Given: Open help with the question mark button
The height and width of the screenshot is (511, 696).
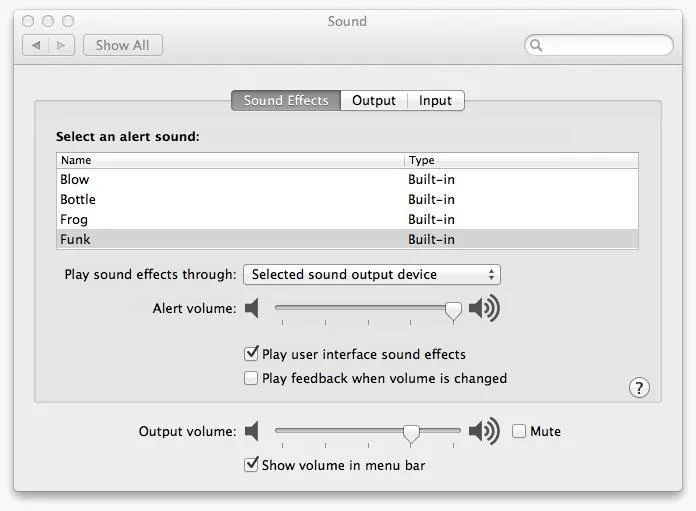Looking at the screenshot, I should coord(639,388).
